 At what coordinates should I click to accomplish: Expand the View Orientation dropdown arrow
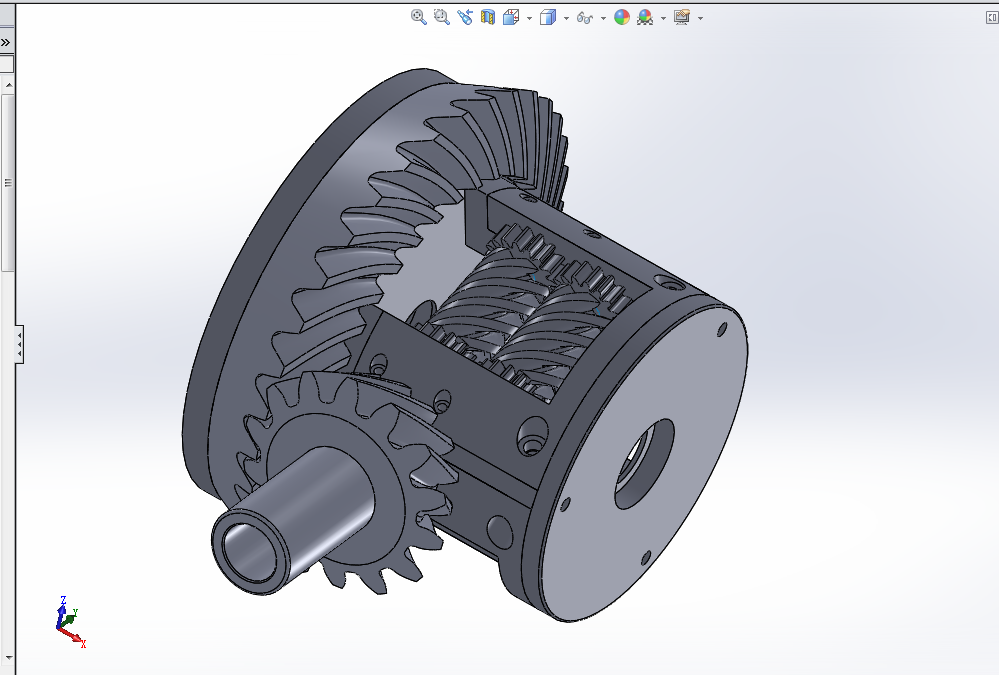[529, 18]
